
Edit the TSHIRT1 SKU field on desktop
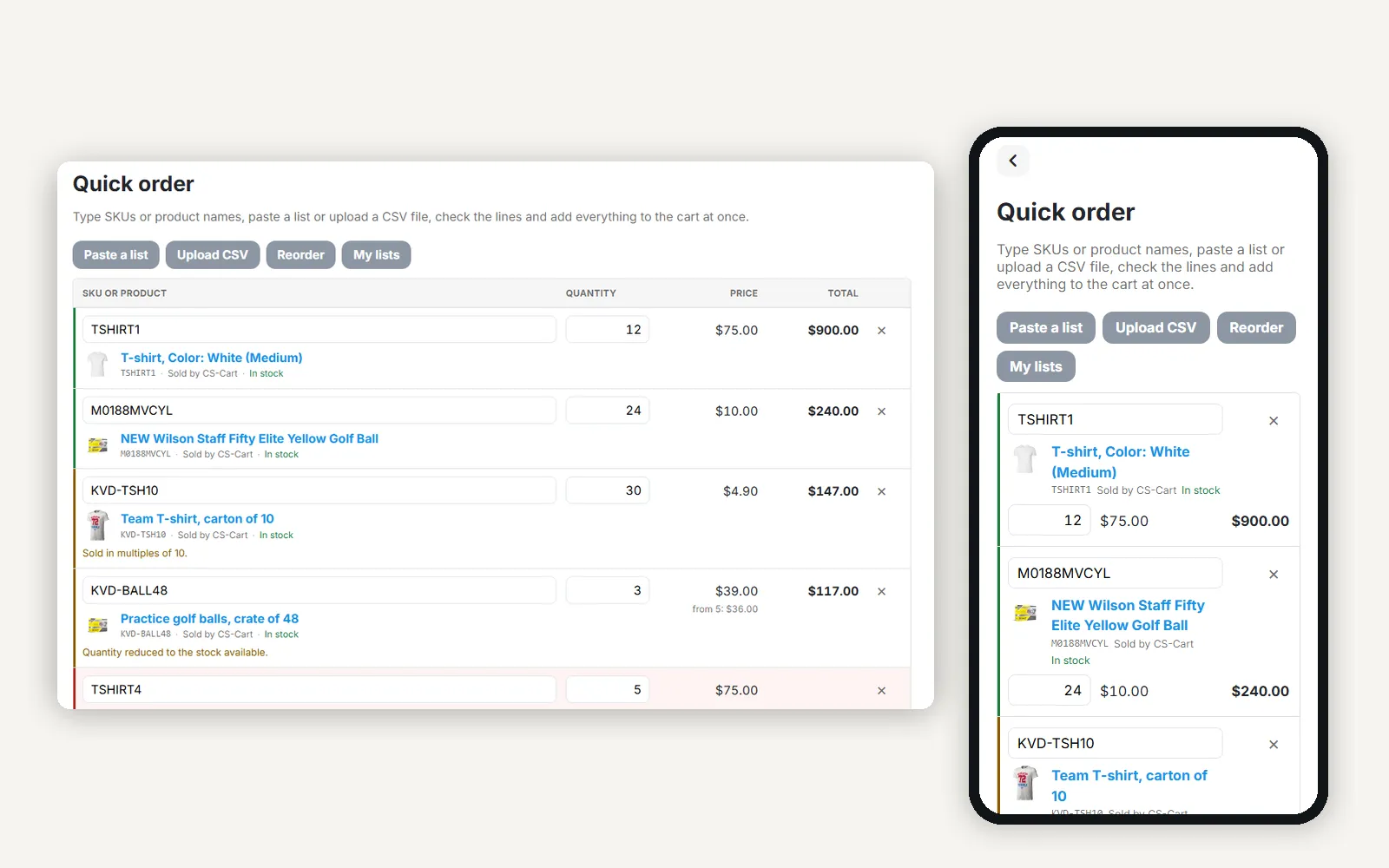point(319,330)
